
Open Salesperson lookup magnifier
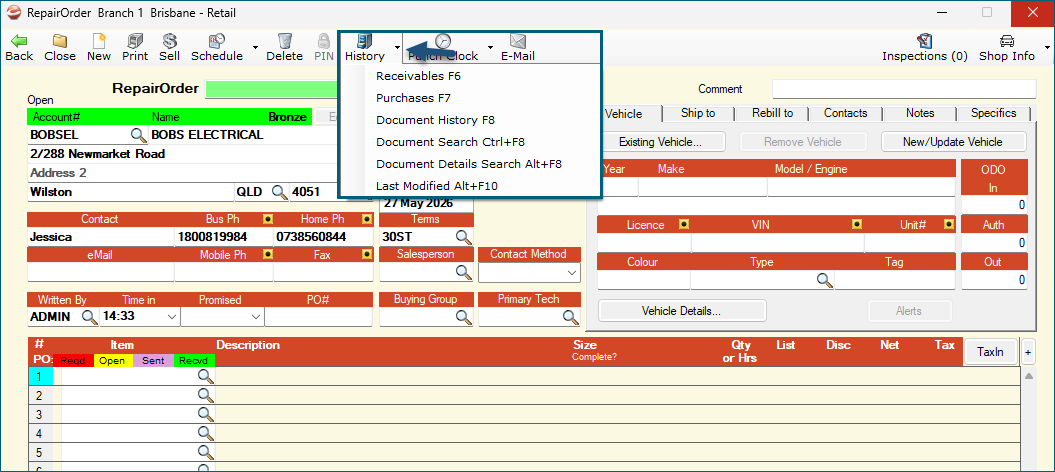[464, 272]
